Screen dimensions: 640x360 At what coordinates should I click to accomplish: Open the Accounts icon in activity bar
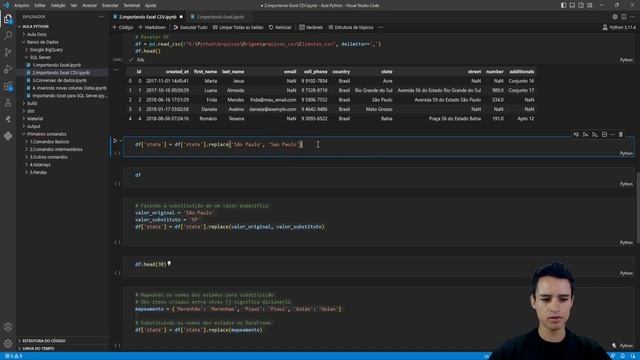pos(8,327)
